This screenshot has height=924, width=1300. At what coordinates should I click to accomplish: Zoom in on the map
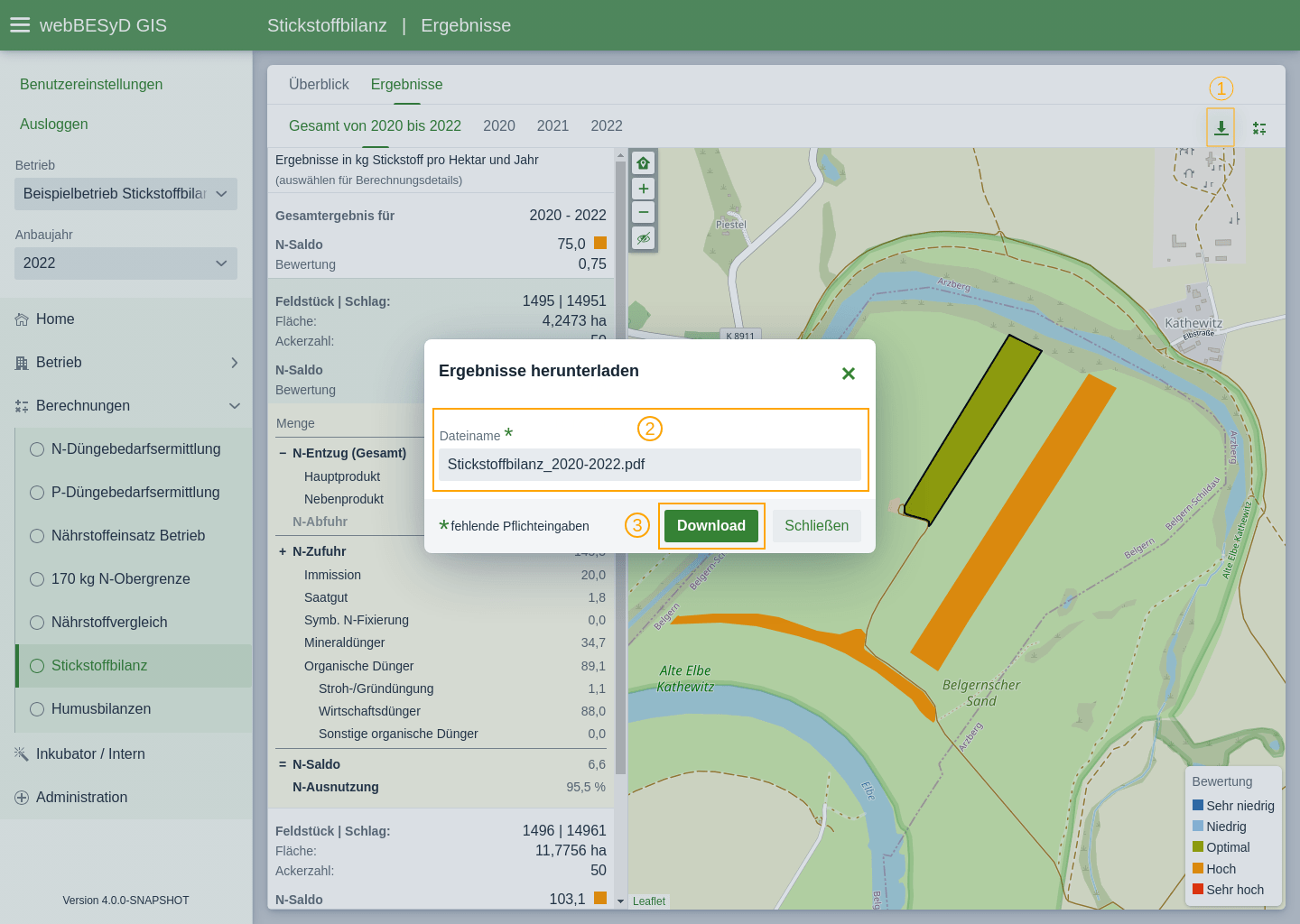click(x=643, y=189)
